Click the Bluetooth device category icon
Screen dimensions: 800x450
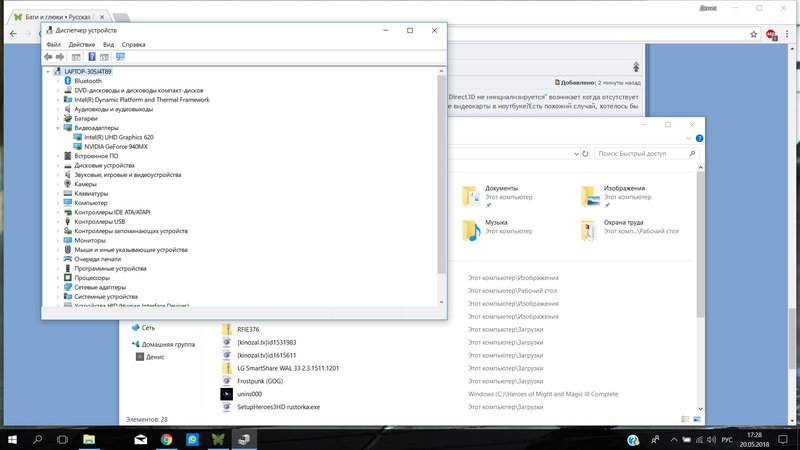(x=67, y=81)
